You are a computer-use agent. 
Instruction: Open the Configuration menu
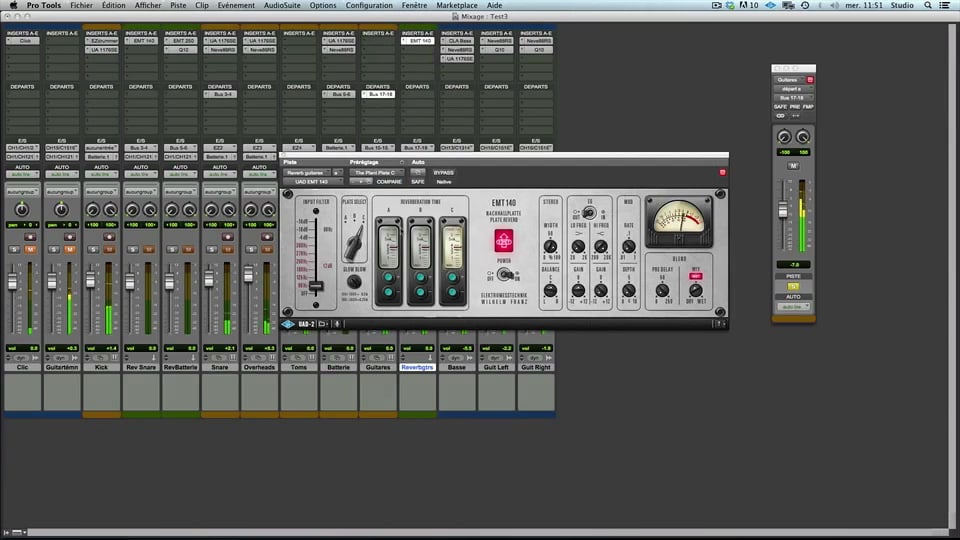coord(369,5)
